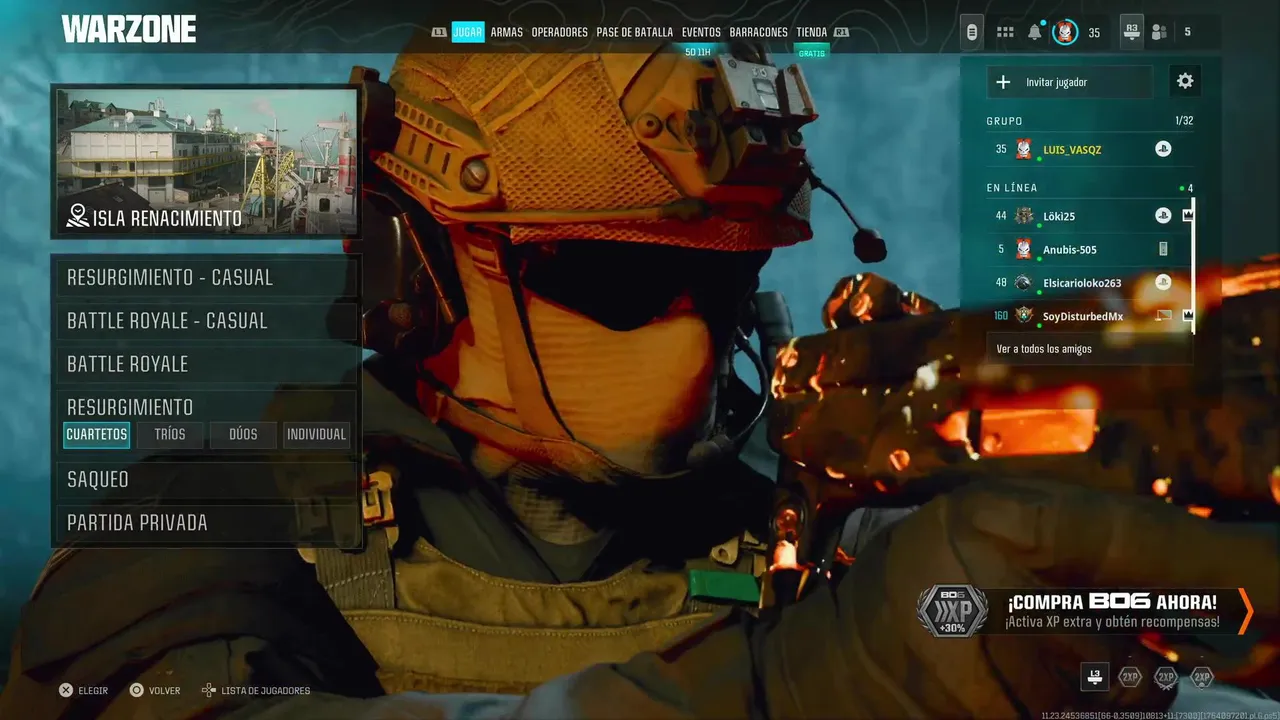
Task: Switch to the Jugar tab
Action: pyautogui.click(x=468, y=32)
